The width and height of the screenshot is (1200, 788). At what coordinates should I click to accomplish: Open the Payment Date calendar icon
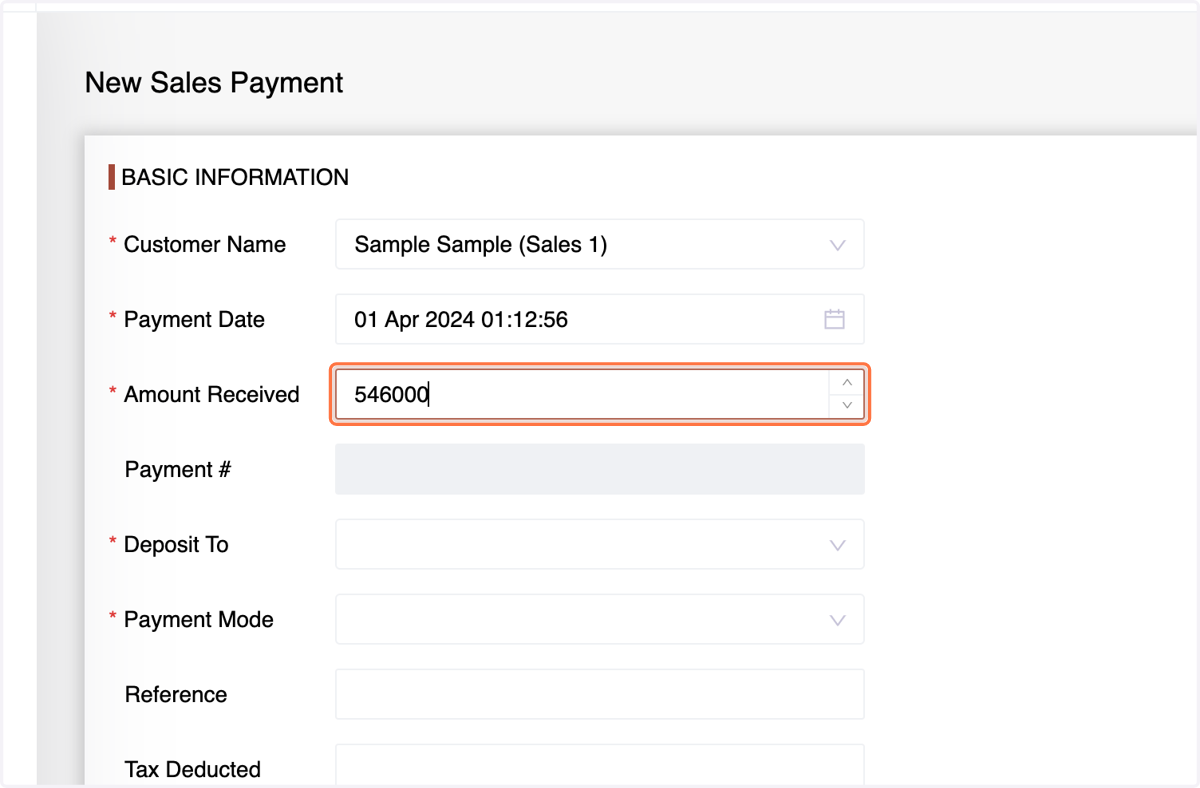834,319
